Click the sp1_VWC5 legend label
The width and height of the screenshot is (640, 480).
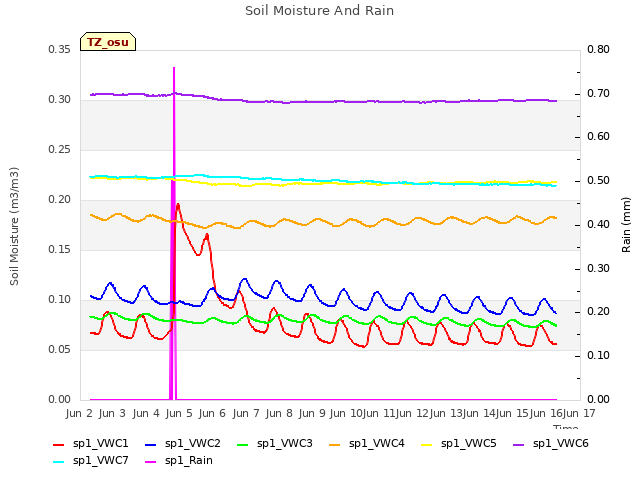coord(469,443)
